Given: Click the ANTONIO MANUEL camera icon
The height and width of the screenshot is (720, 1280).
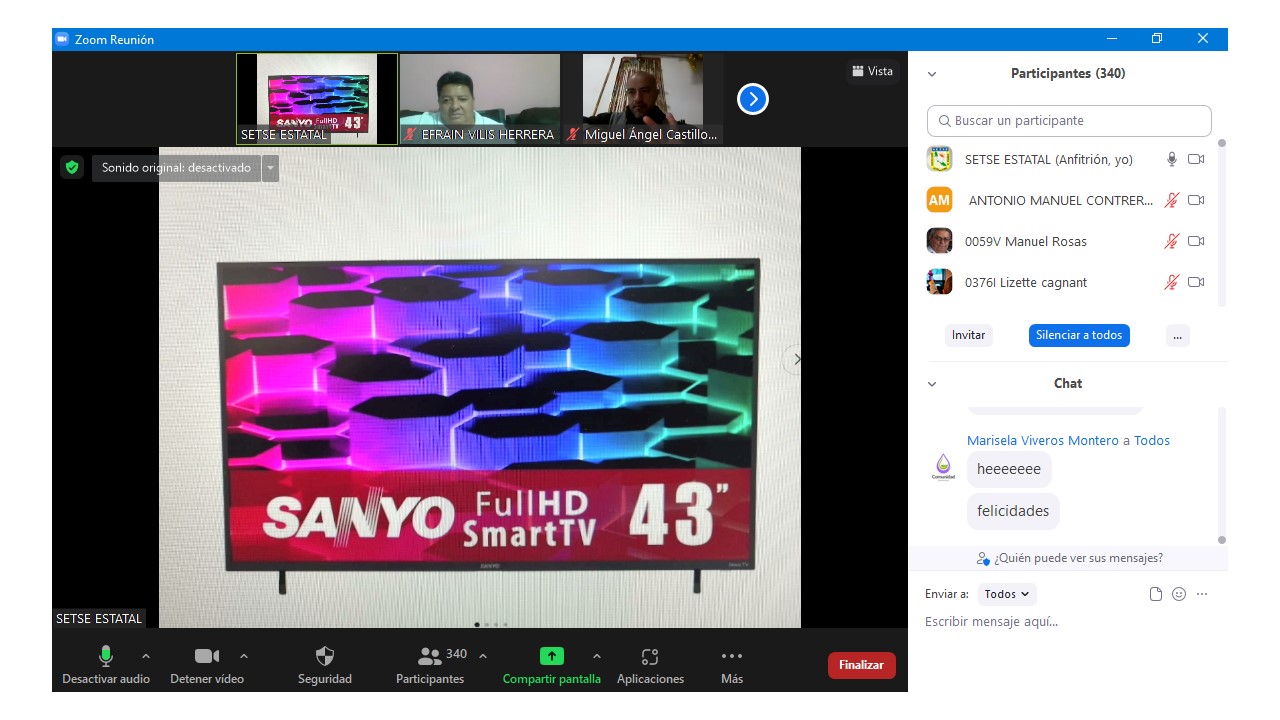Looking at the screenshot, I should 1196,200.
